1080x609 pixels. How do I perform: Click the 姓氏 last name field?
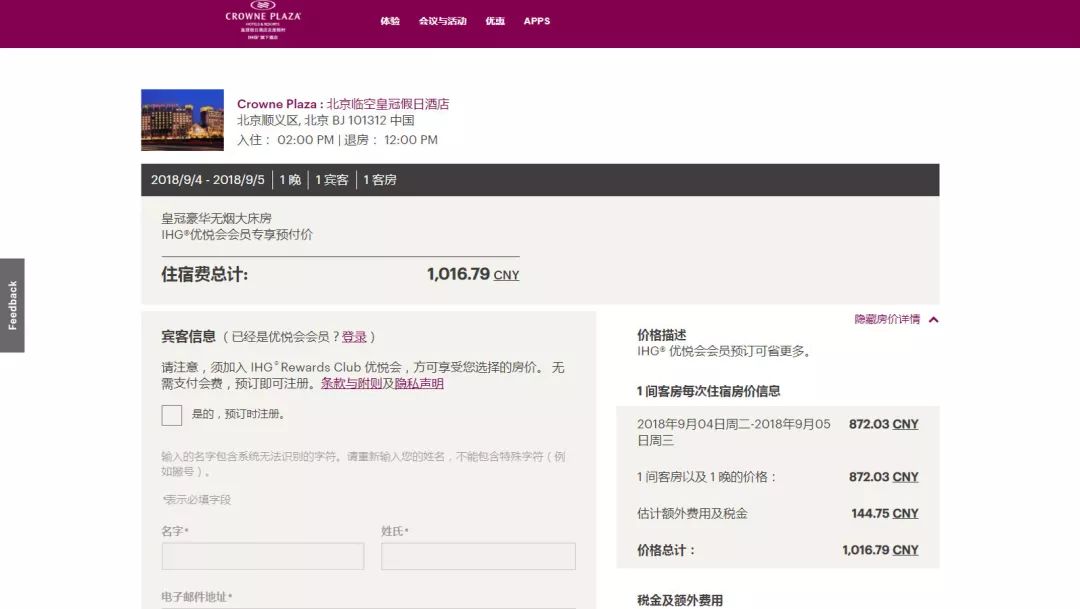[x=478, y=556]
